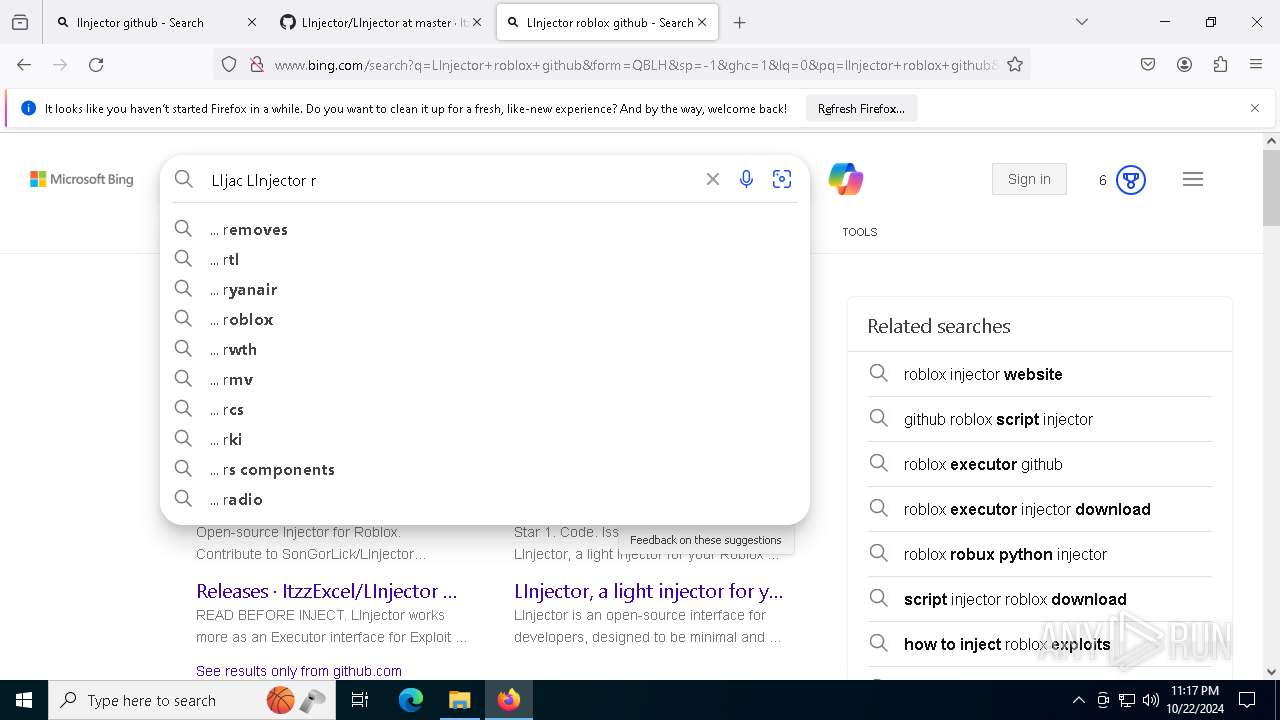Go back to previous page
Viewport: 1280px width, 720px height.
[24, 64]
